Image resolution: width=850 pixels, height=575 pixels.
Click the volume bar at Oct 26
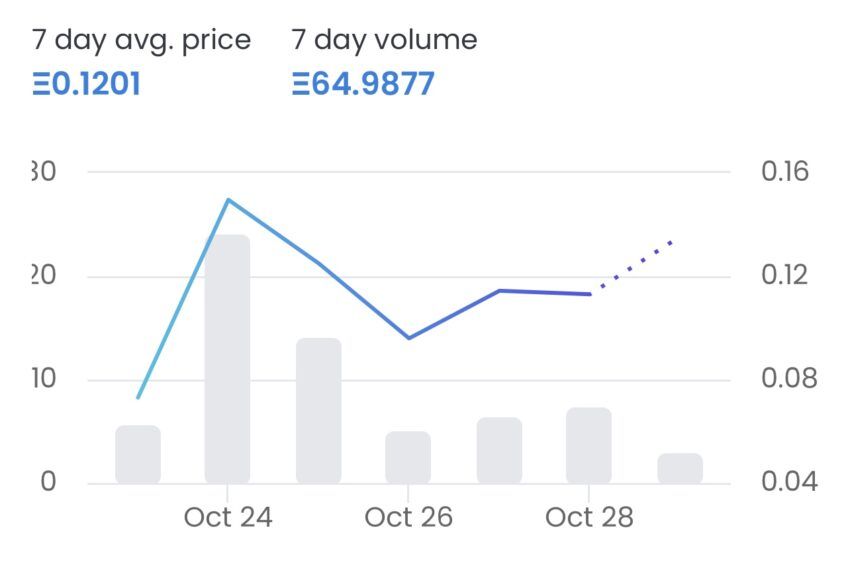coord(408,457)
